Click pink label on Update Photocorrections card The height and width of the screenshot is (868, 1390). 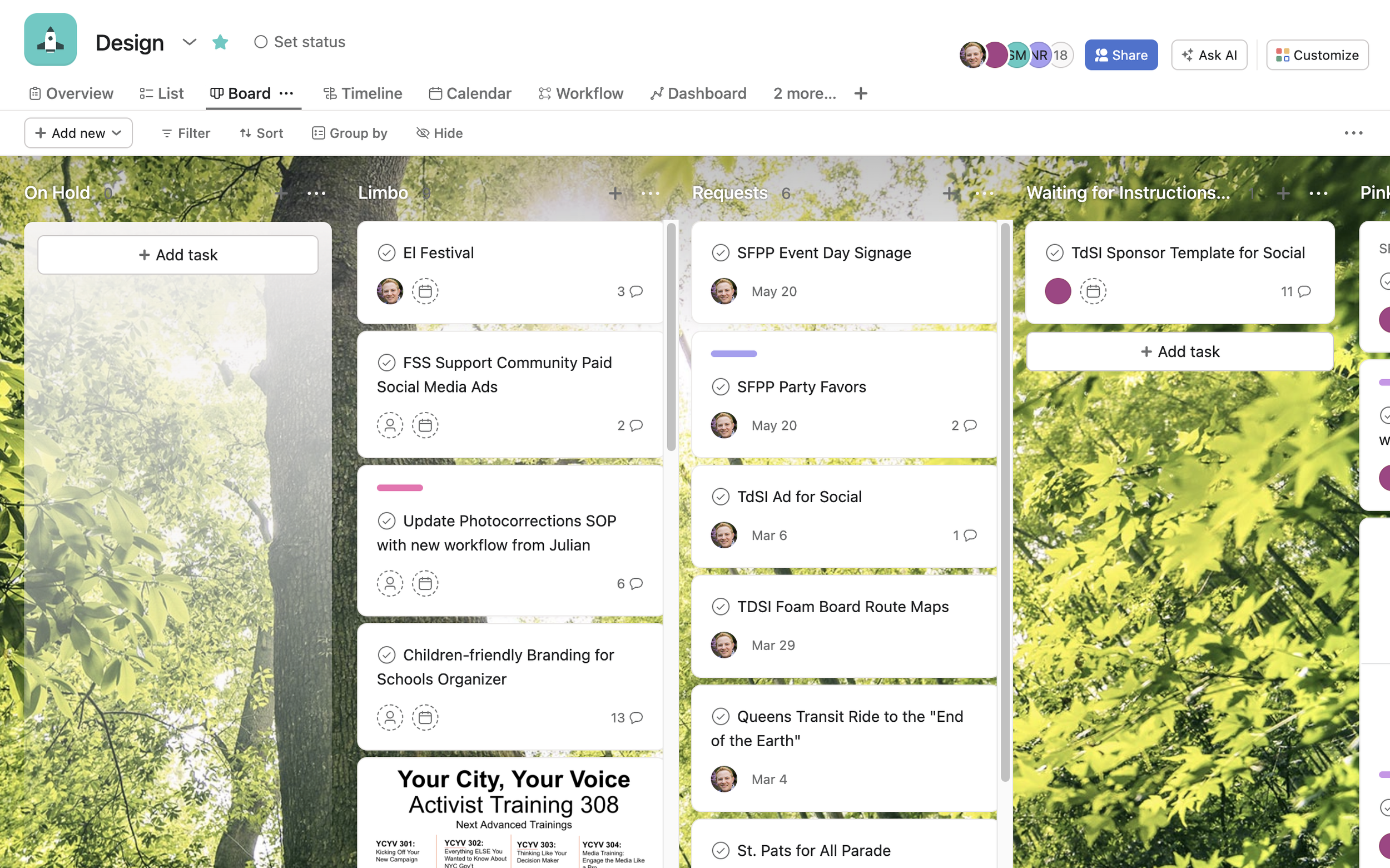tap(399, 488)
